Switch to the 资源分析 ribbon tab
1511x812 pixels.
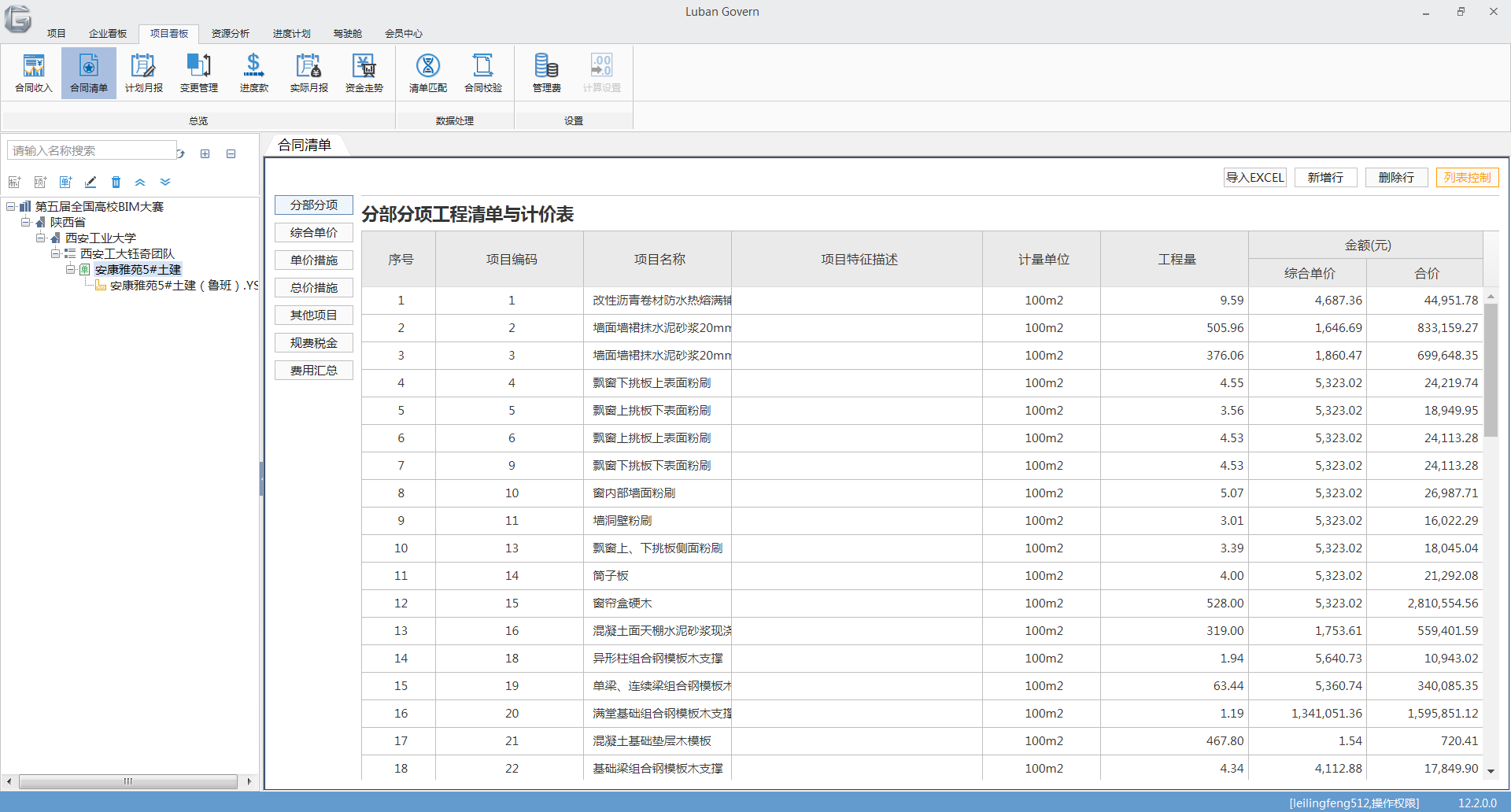(230, 34)
